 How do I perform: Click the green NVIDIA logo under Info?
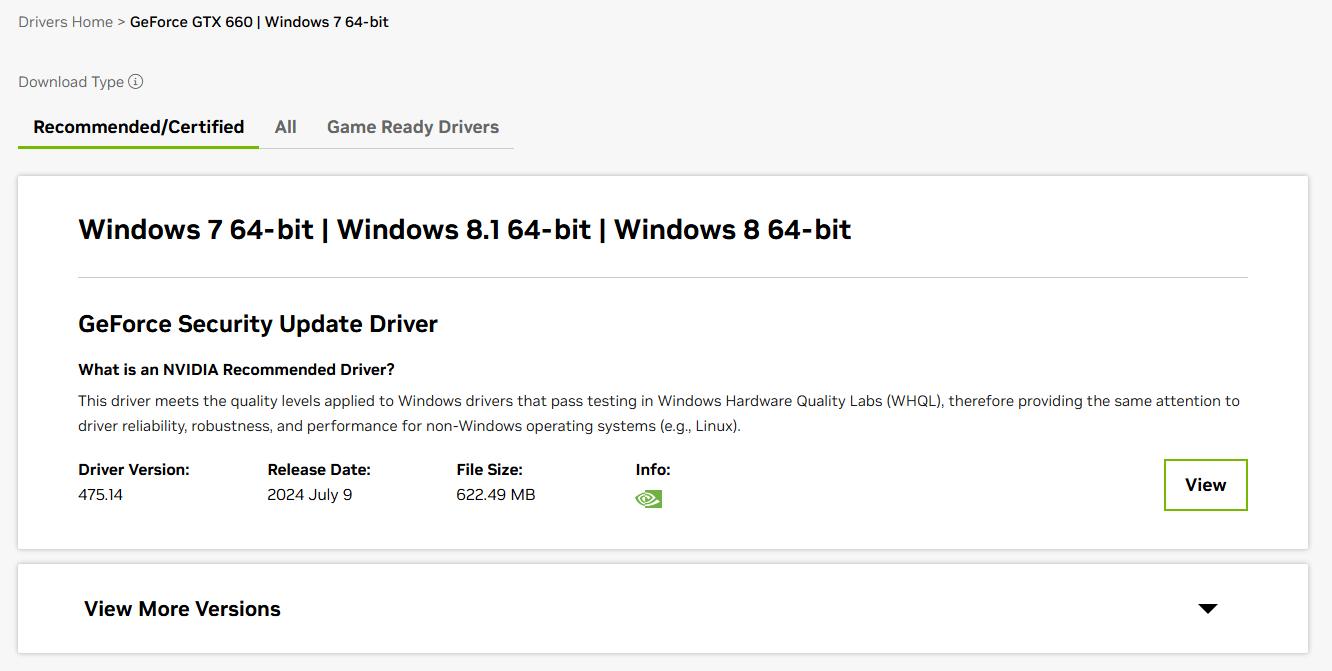[x=648, y=498]
